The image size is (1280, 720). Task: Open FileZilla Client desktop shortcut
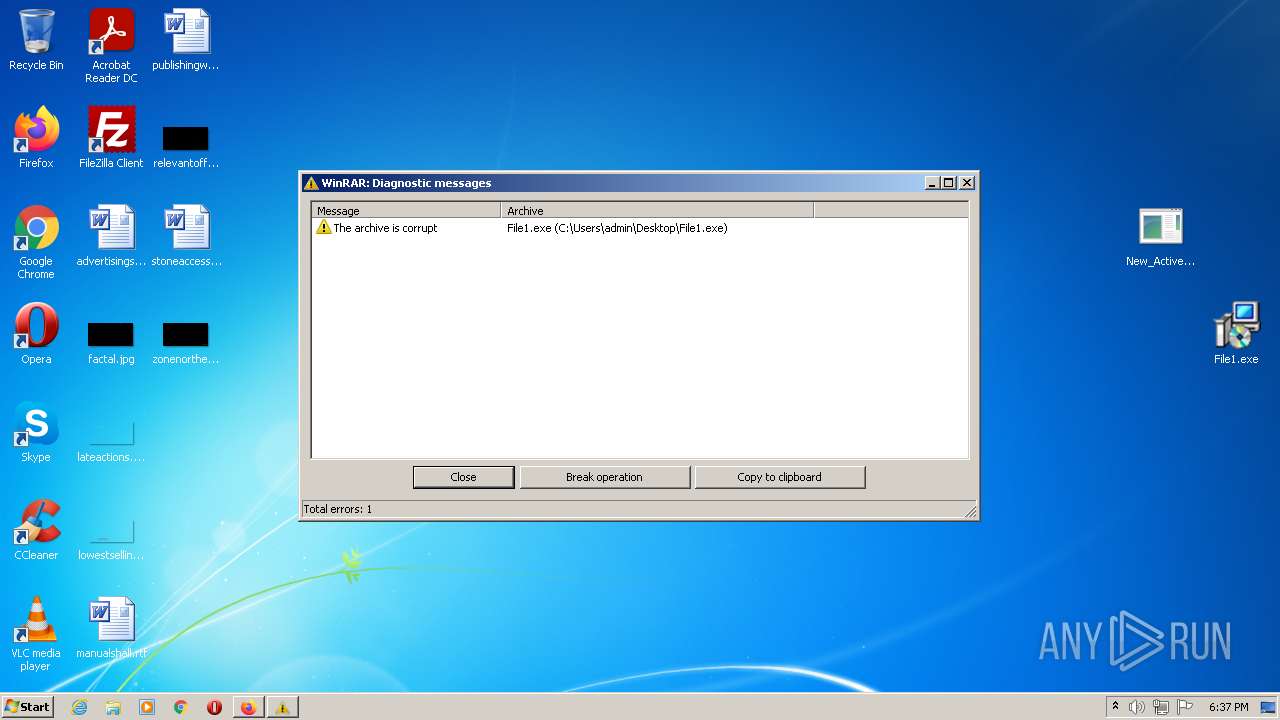[111, 138]
